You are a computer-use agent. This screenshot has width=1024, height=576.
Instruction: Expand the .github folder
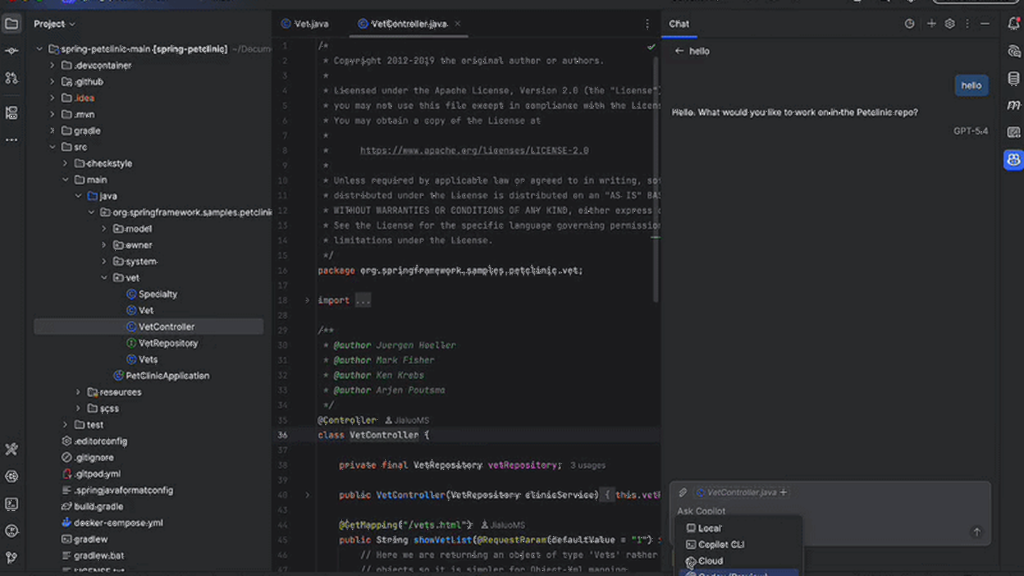52,82
